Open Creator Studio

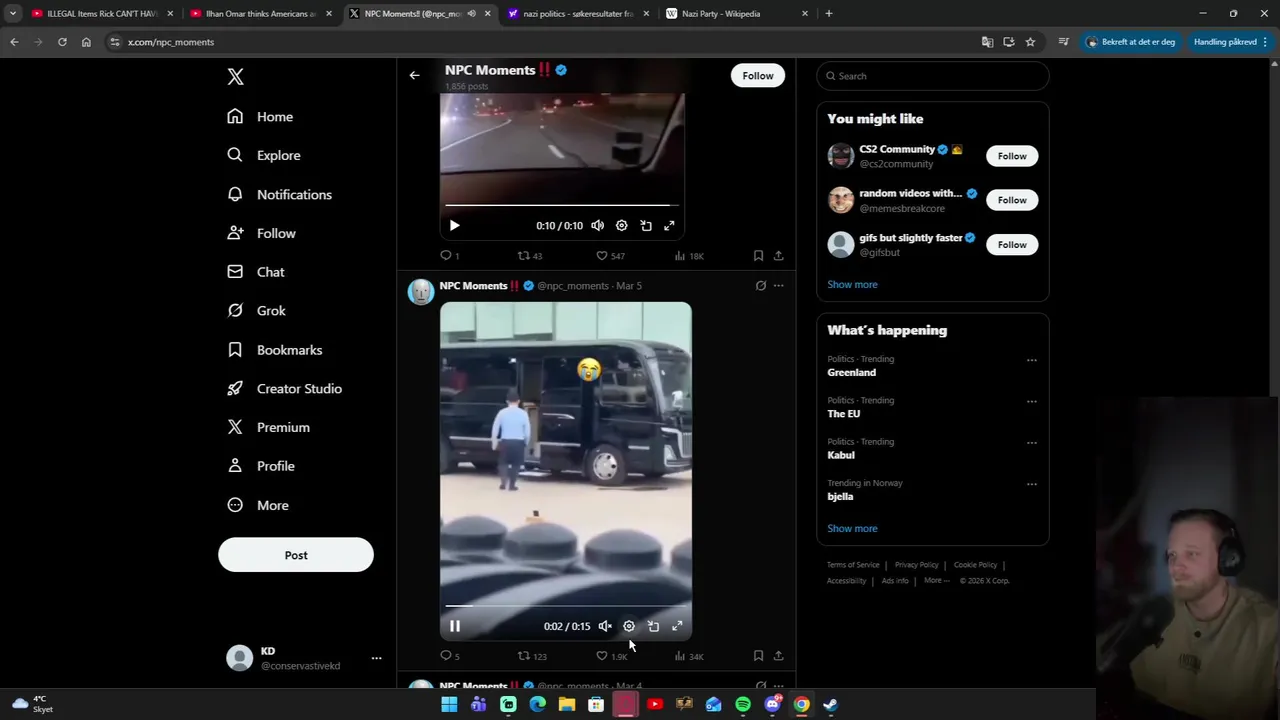tap(284, 388)
